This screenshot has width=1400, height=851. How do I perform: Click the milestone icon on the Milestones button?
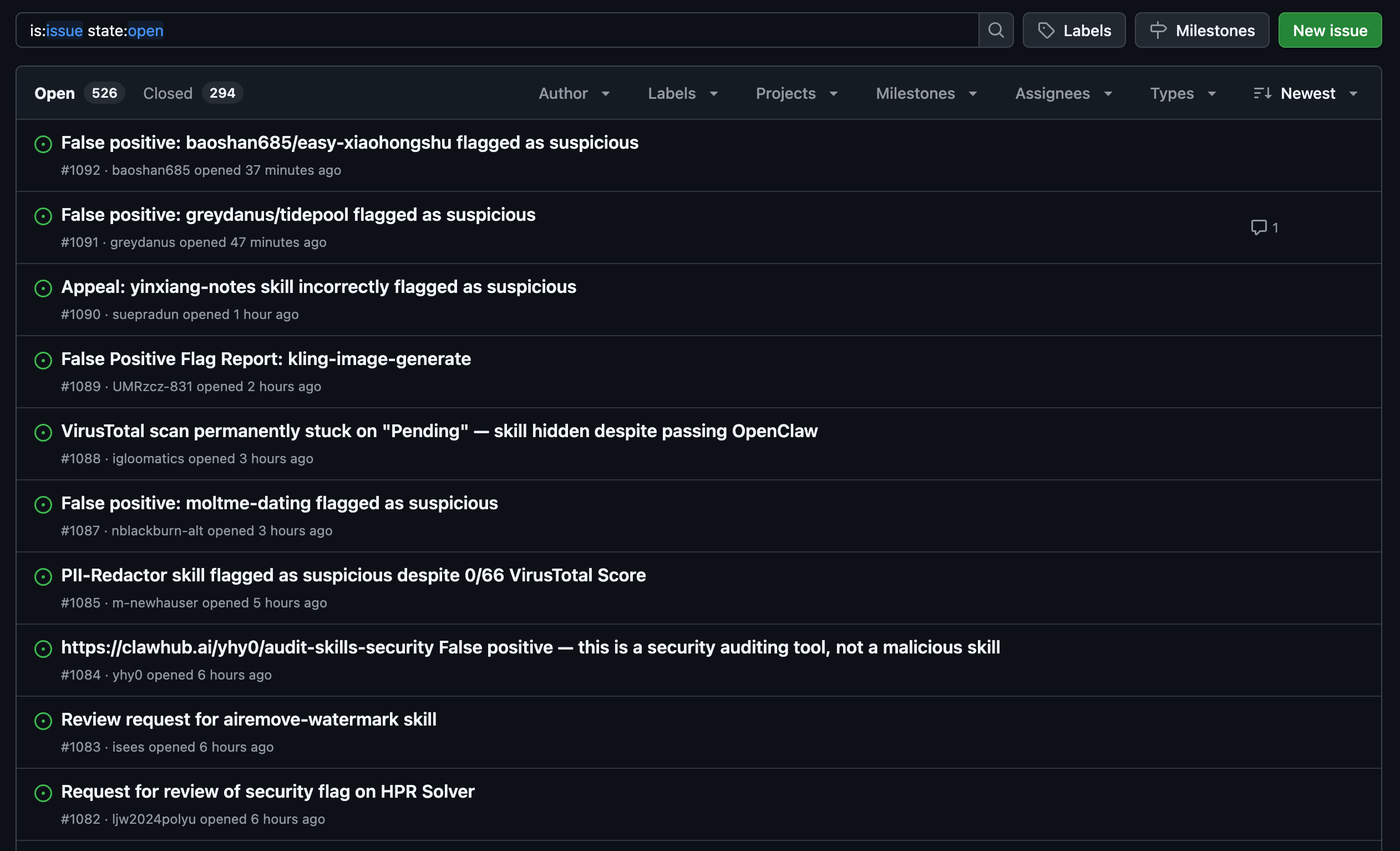pyautogui.click(x=1158, y=30)
